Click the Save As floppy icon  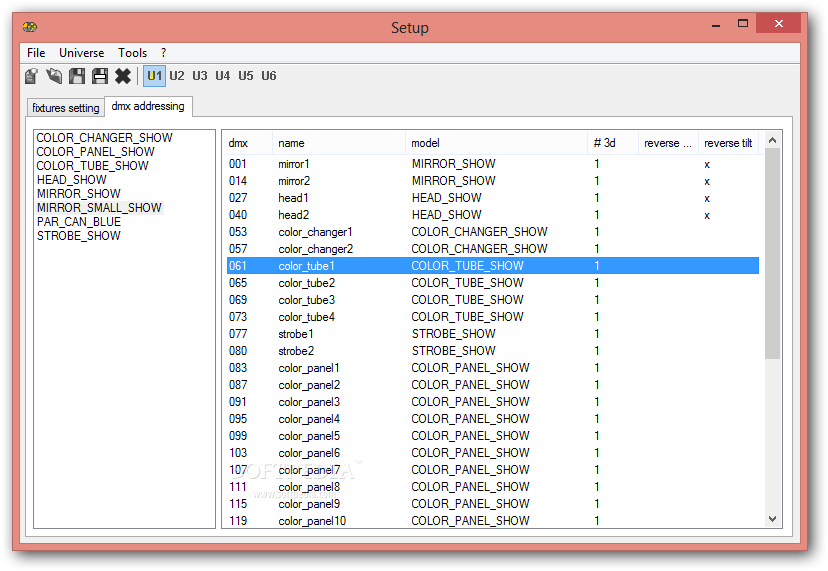(100, 76)
